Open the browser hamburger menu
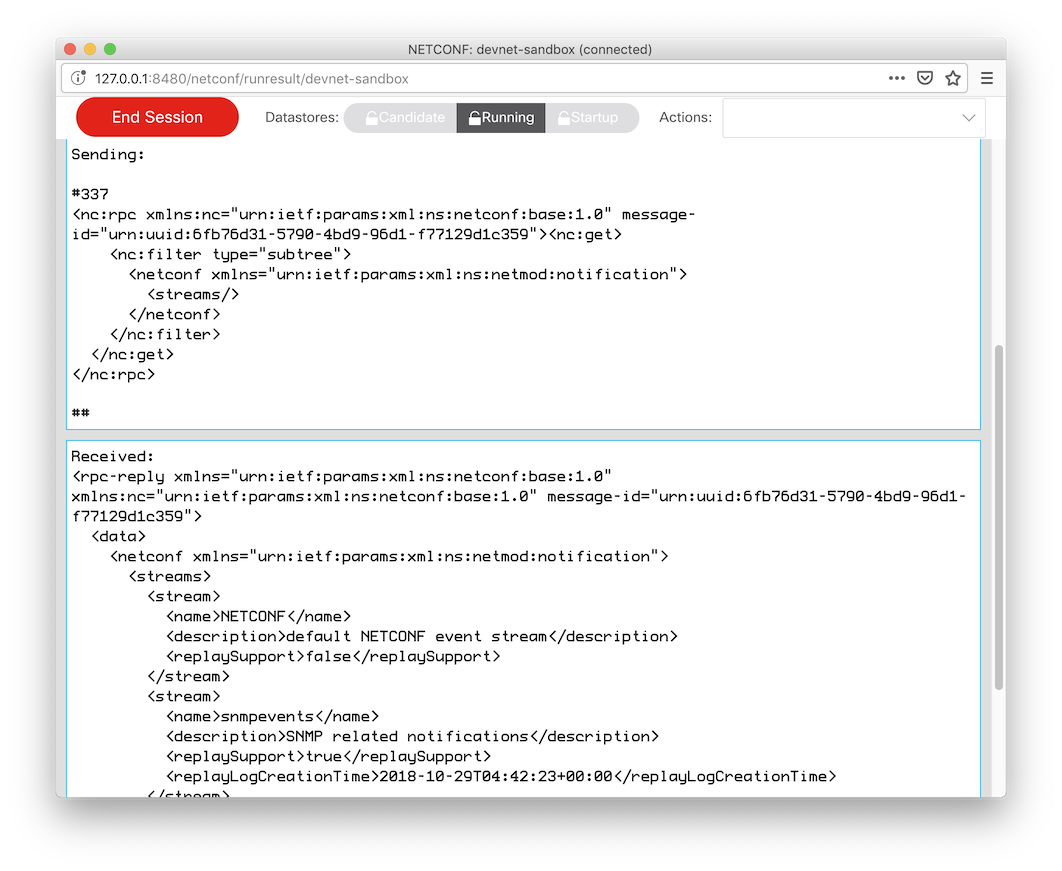The height and width of the screenshot is (871, 1062). click(x=987, y=79)
